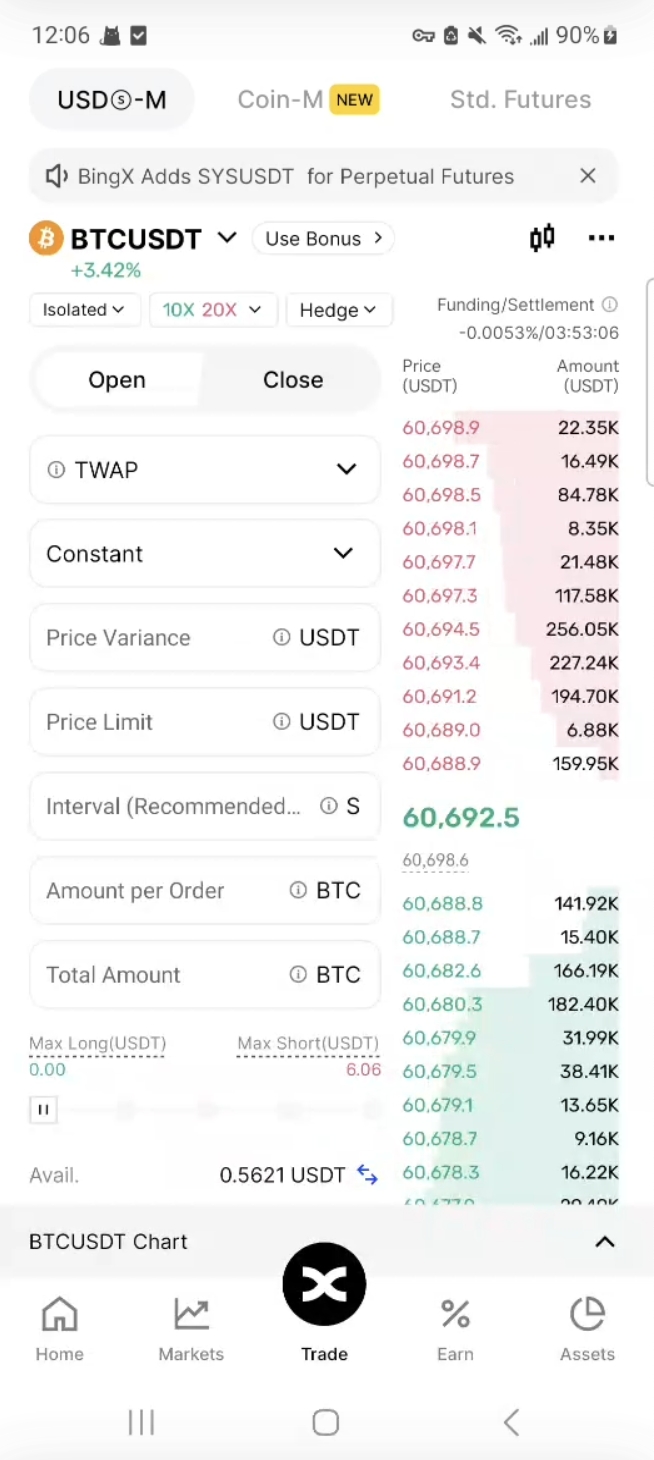Screen dimensions: 654x1460
Task: Switch to Std. Futures tab
Action: tap(520, 99)
